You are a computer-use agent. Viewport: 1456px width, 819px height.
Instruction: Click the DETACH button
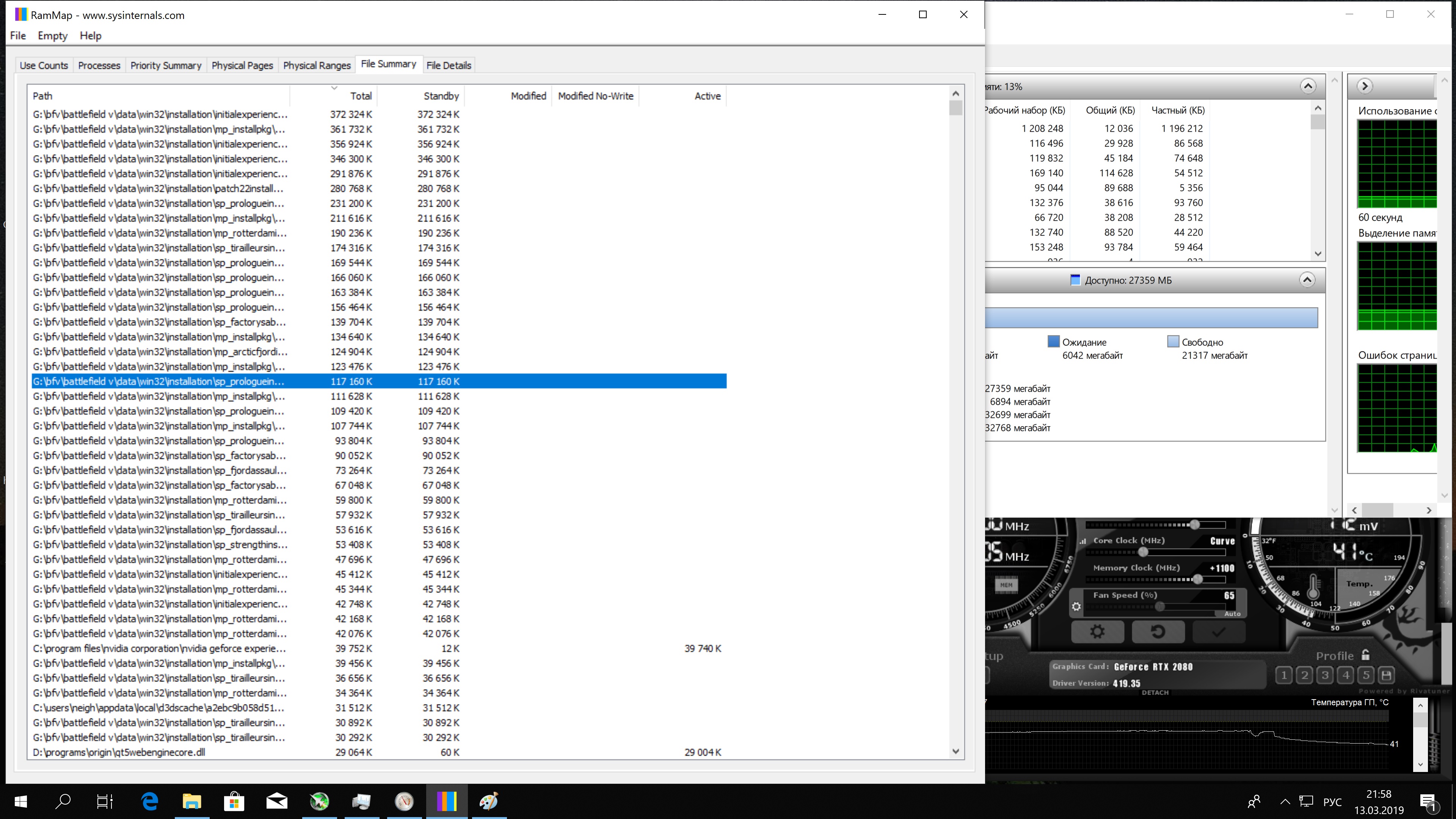click(1155, 692)
